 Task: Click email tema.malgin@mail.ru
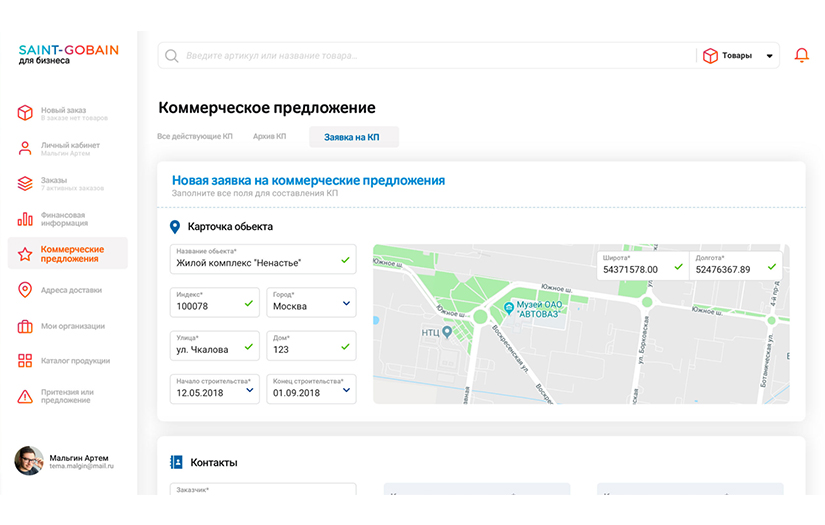(x=82, y=466)
